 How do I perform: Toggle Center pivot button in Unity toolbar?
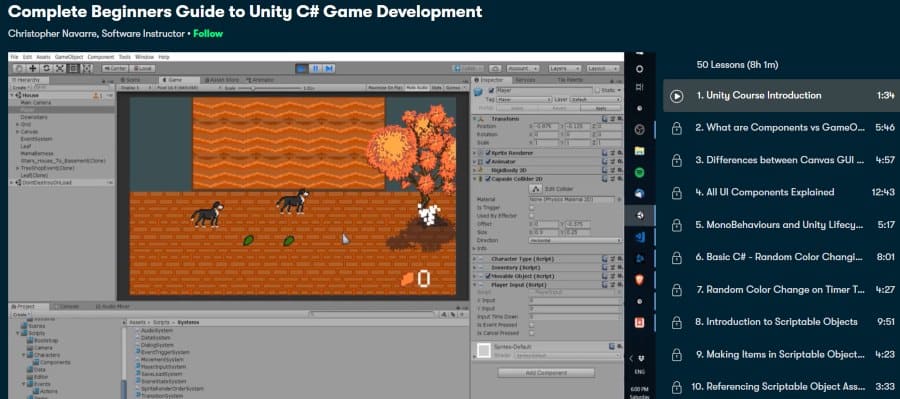[115, 68]
